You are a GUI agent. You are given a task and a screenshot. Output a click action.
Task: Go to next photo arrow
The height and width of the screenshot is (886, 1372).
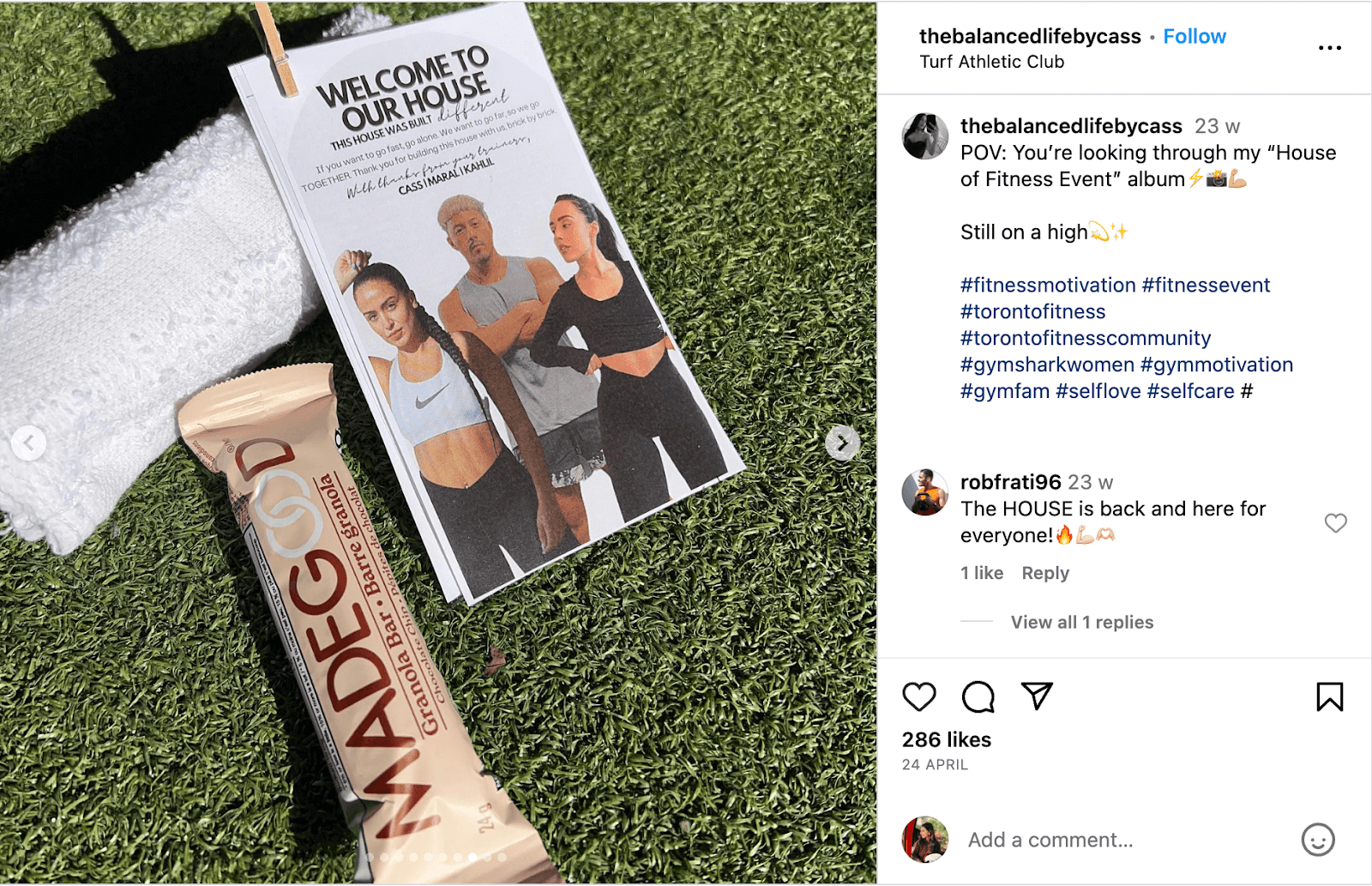tap(842, 443)
